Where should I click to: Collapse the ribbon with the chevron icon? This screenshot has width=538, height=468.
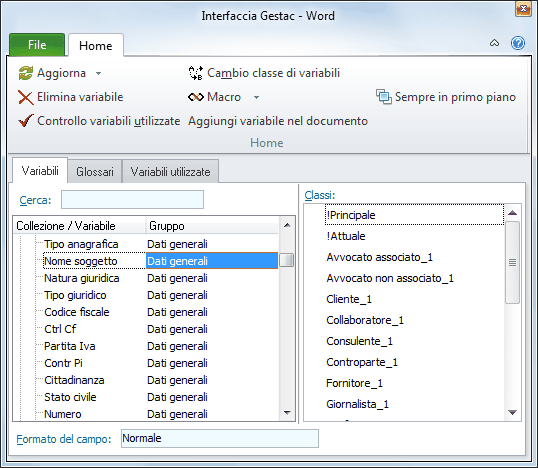[494, 43]
